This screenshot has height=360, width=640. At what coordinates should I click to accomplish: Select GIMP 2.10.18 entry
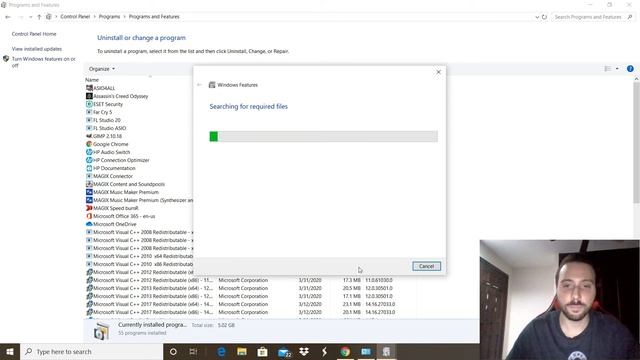[107, 136]
